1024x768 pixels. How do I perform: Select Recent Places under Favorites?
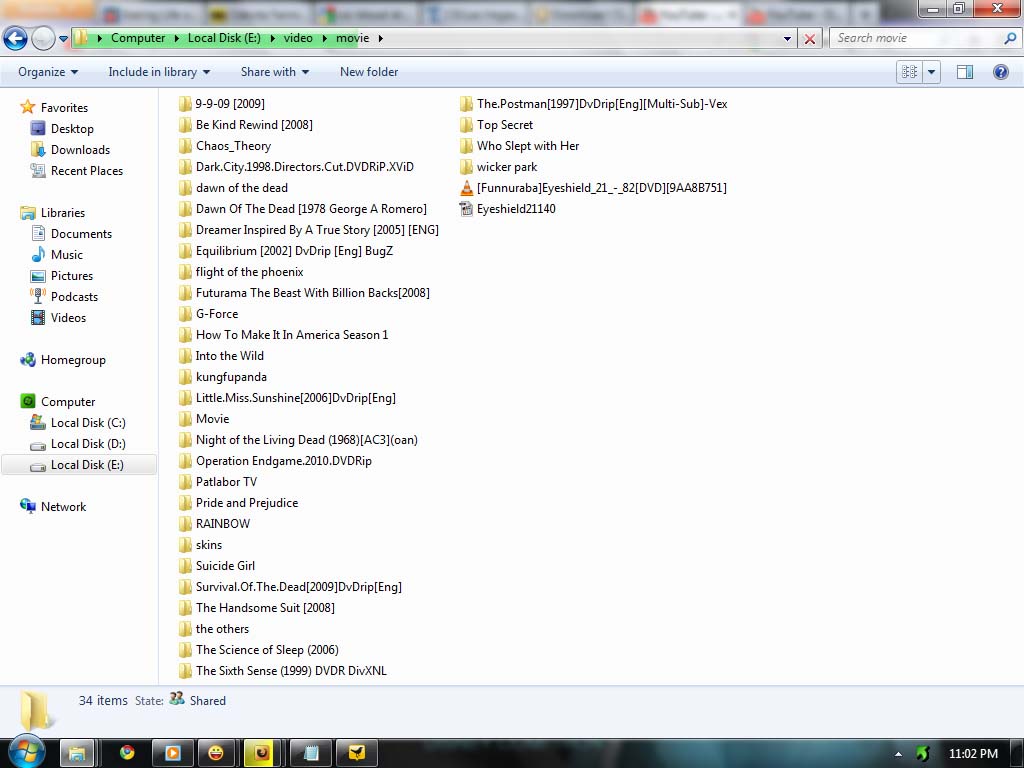click(x=87, y=170)
